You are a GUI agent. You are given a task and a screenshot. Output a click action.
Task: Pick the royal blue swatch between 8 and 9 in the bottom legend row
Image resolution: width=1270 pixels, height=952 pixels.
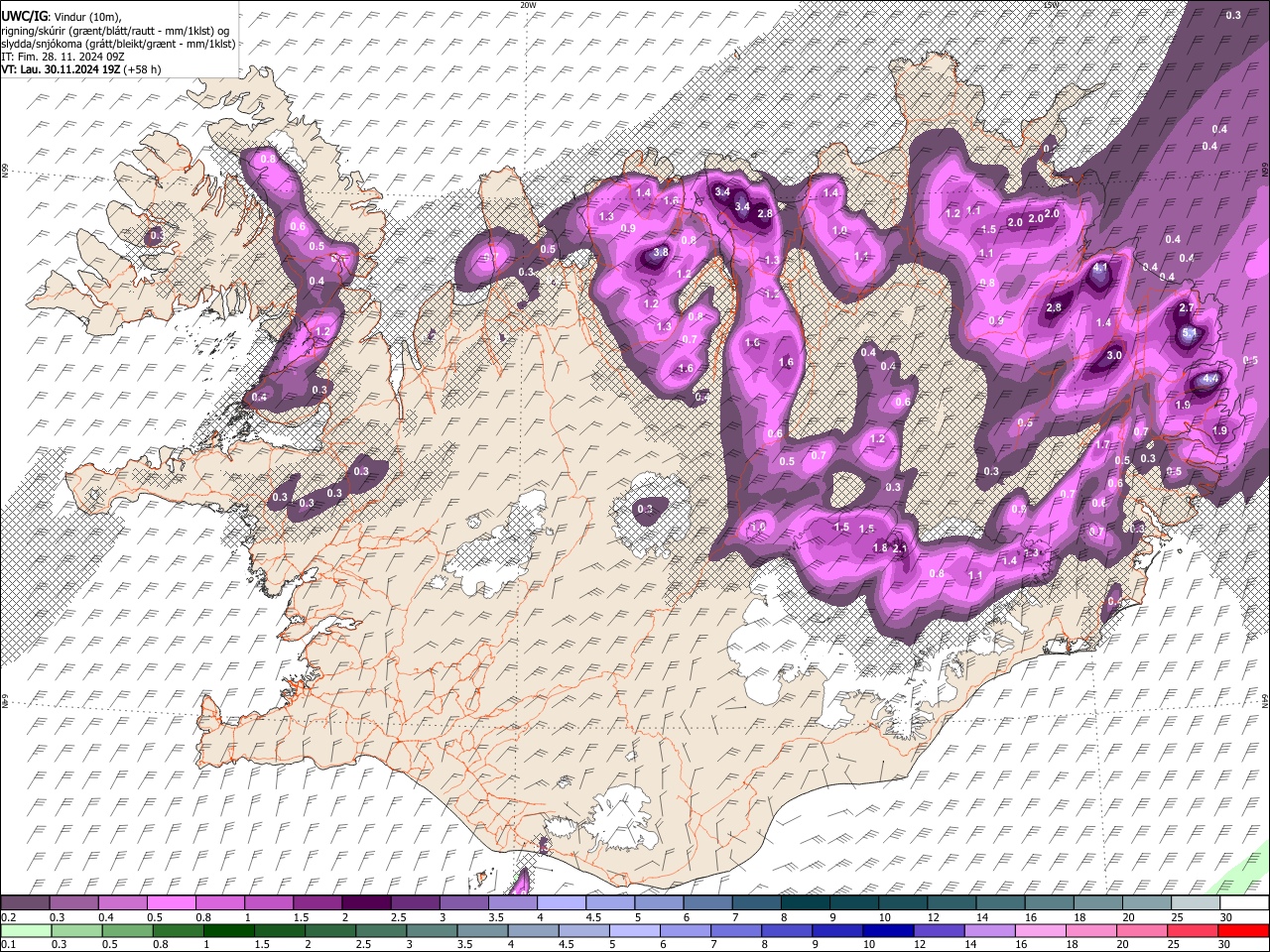tap(786, 930)
